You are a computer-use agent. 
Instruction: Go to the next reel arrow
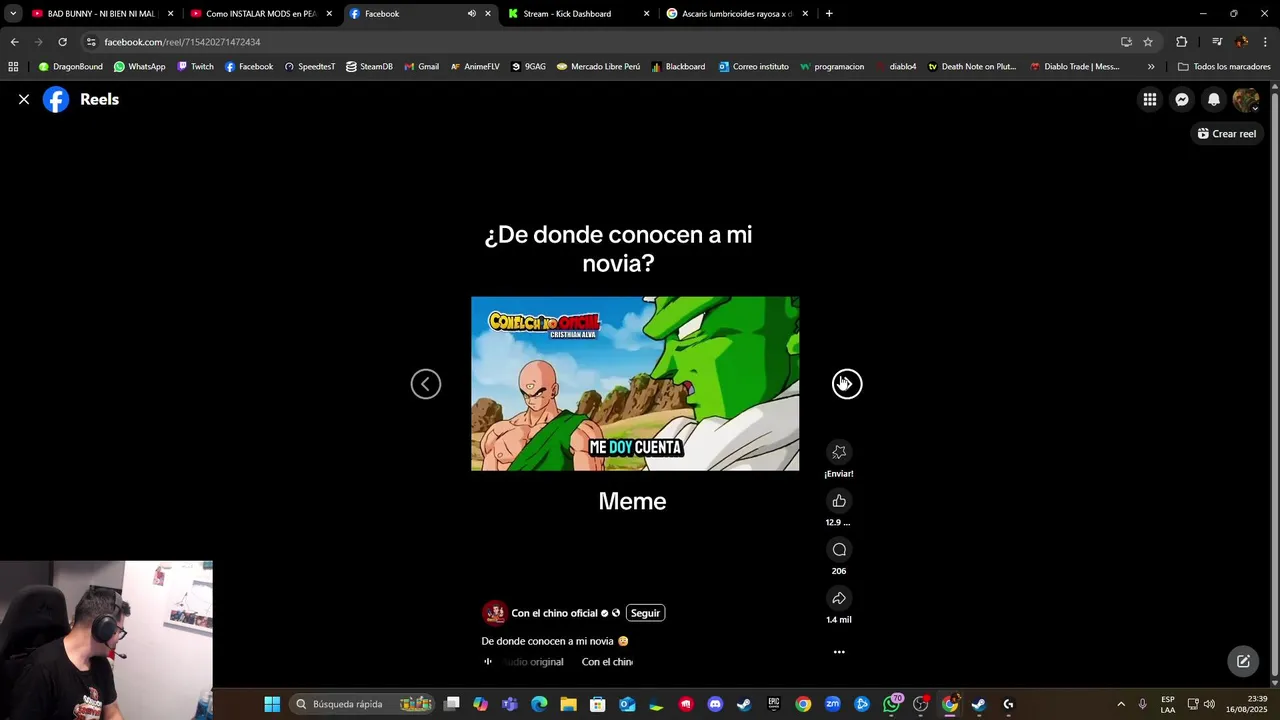[847, 384]
